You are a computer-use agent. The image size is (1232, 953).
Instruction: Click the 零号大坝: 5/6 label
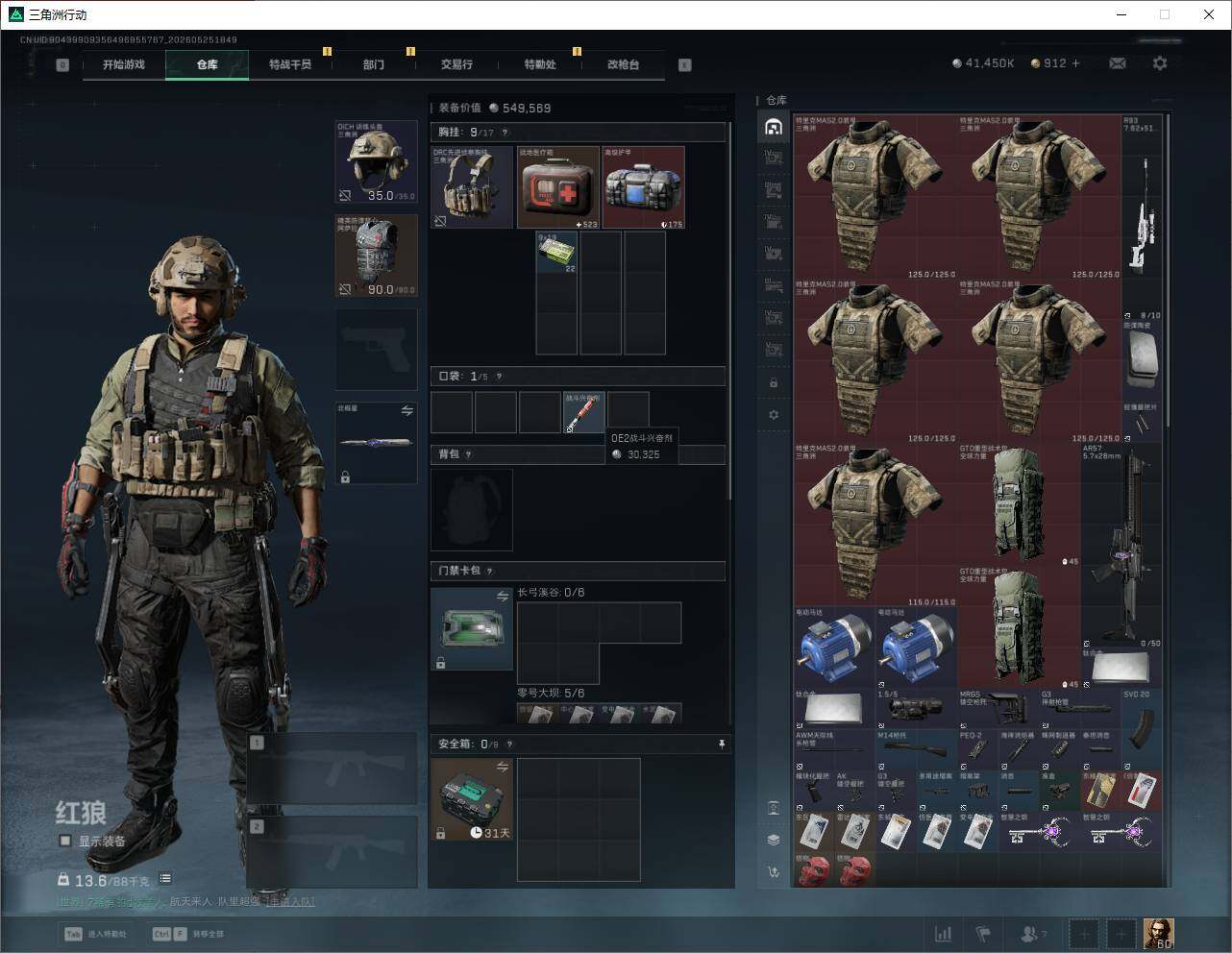[551, 693]
